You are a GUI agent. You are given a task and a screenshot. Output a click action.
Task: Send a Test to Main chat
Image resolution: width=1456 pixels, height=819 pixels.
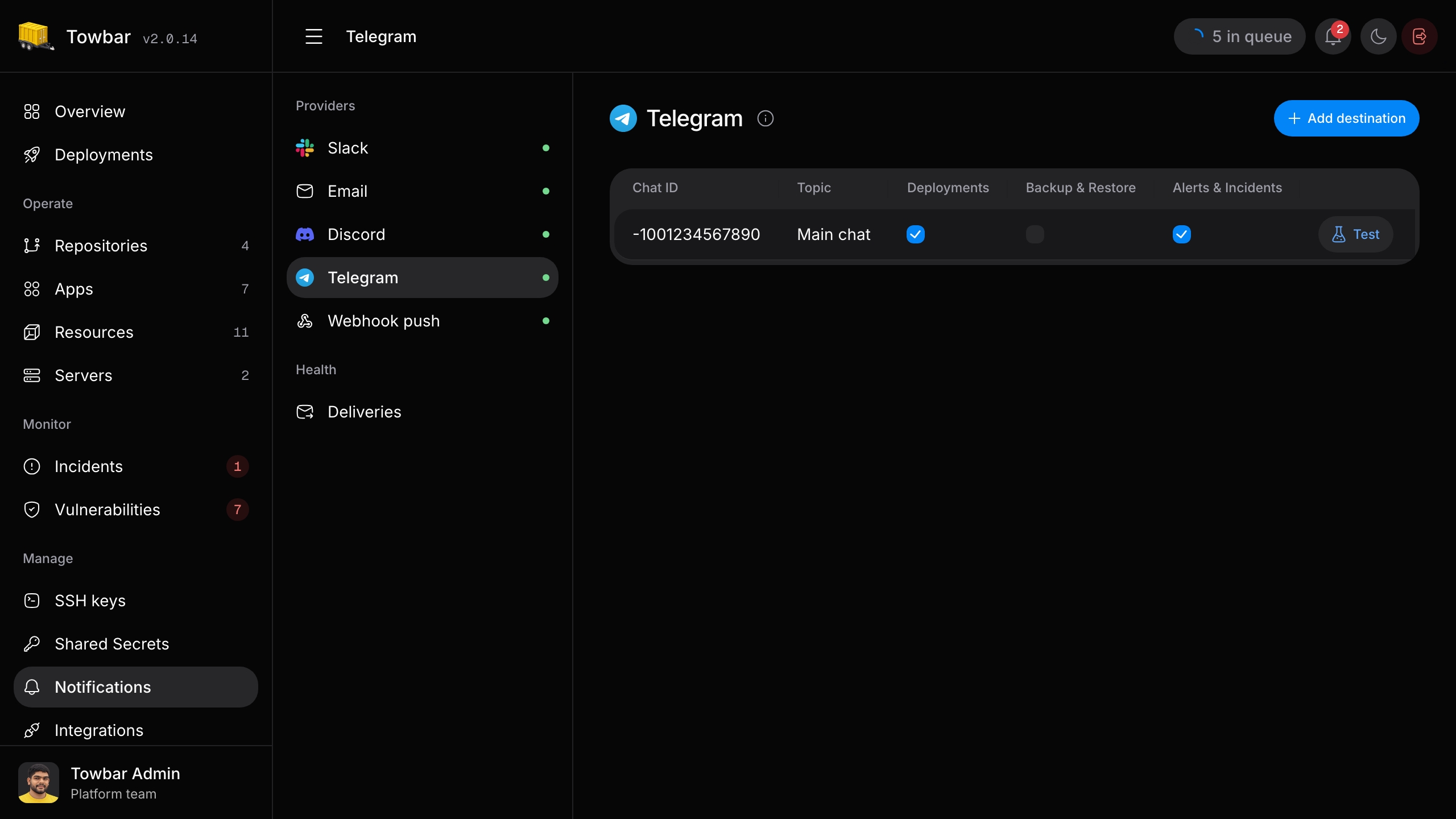pyautogui.click(x=1355, y=234)
